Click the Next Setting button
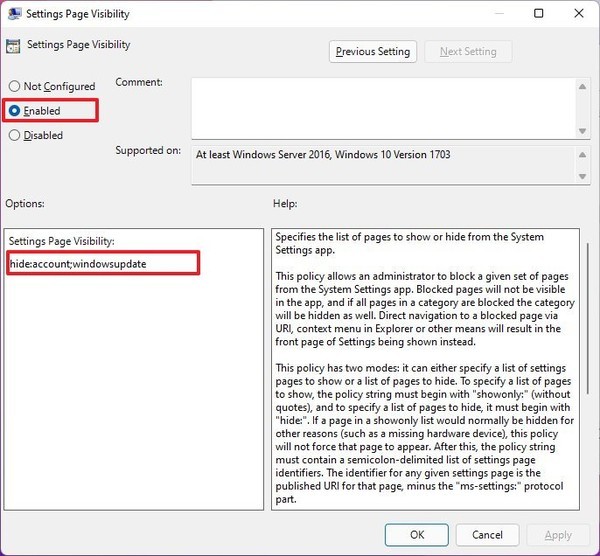Image resolution: width=600 pixels, height=556 pixels. [468, 52]
